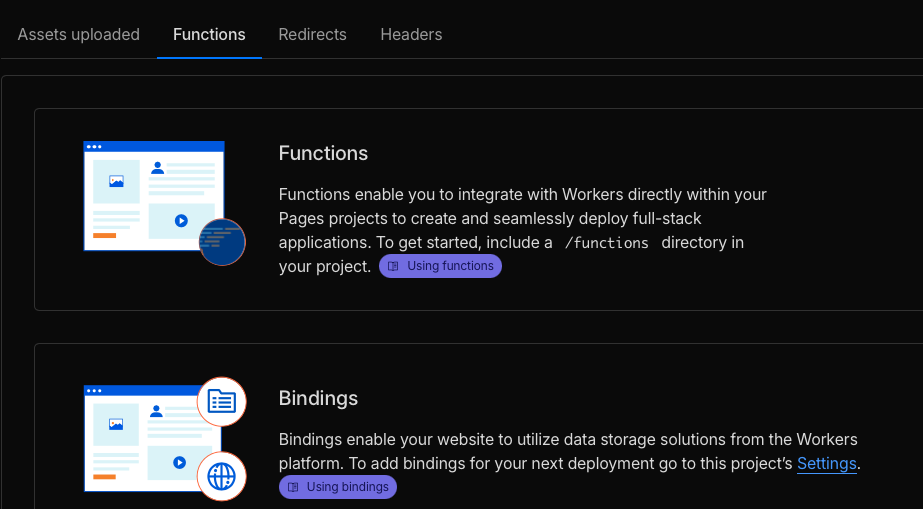The image size is (923, 509).
Task: Click the folder list icon on Bindings illustration
Action: pos(221,401)
